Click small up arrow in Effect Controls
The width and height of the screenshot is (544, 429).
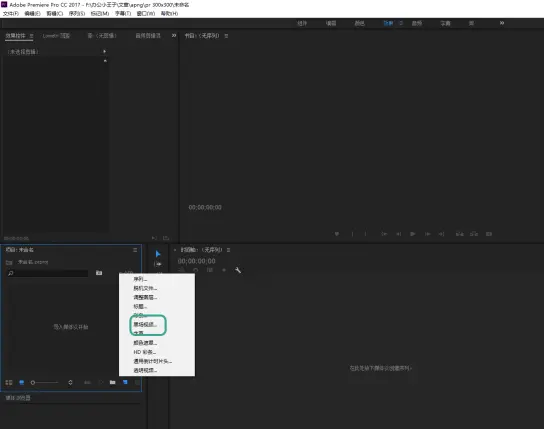point(105,61)
